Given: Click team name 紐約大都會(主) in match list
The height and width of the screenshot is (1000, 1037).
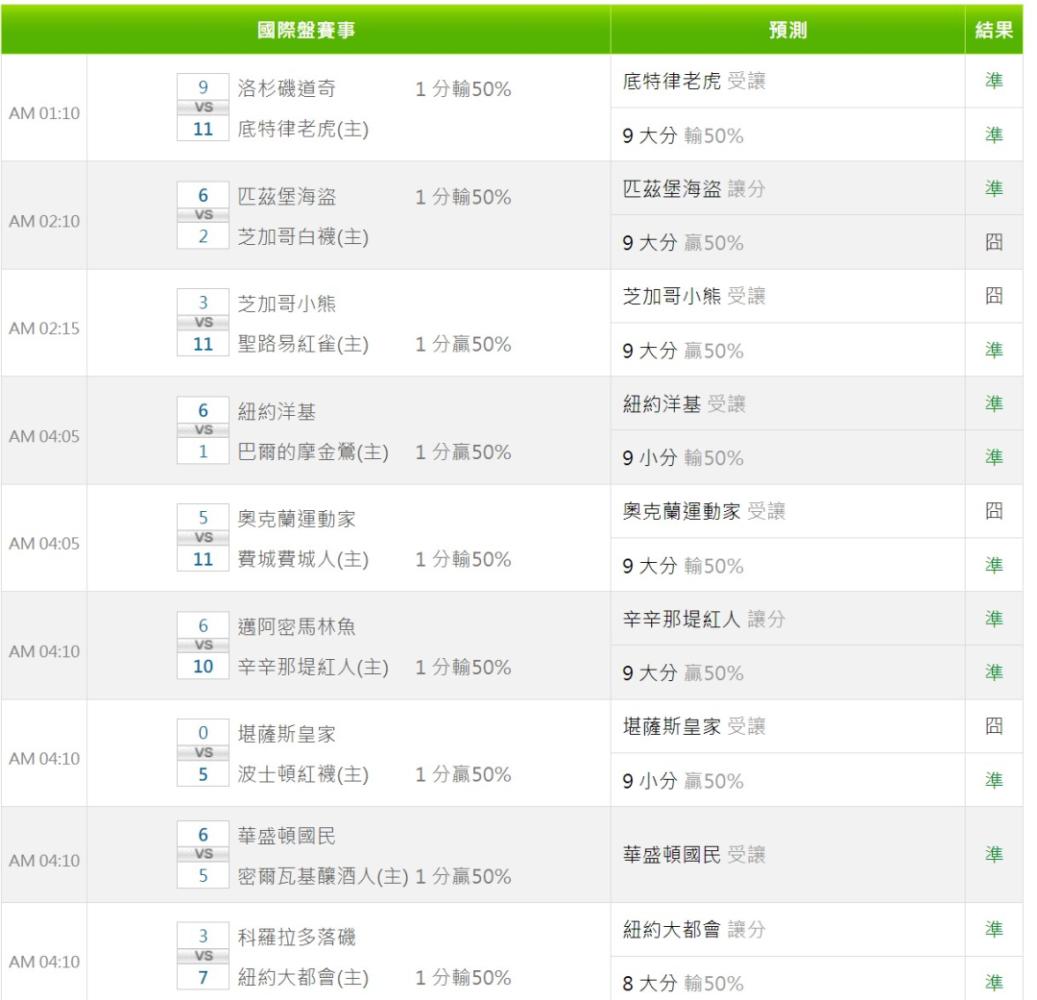Looking at the screenshot, I should pyautogui.click(x=303, y=977).
